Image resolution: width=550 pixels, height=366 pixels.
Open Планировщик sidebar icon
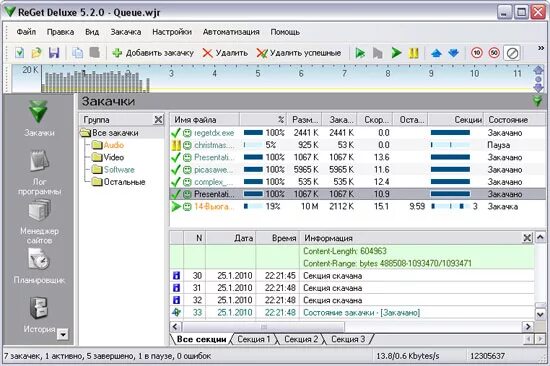coord(39,266)
